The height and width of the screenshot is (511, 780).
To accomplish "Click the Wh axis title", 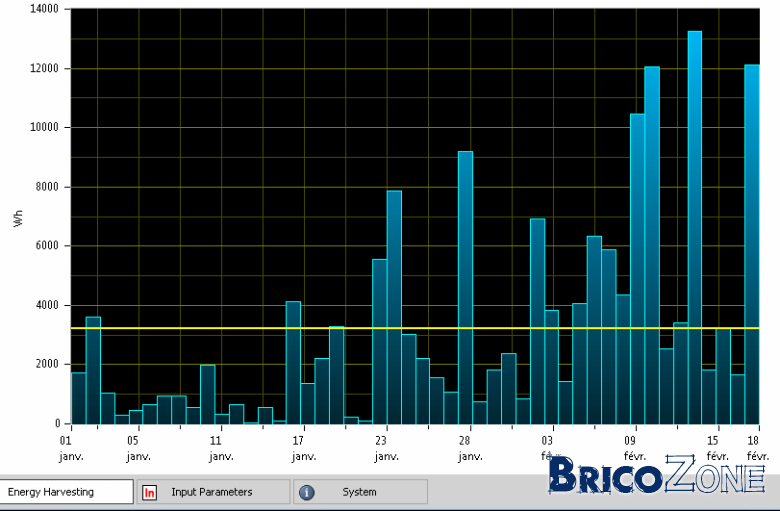I will (18, 218).
